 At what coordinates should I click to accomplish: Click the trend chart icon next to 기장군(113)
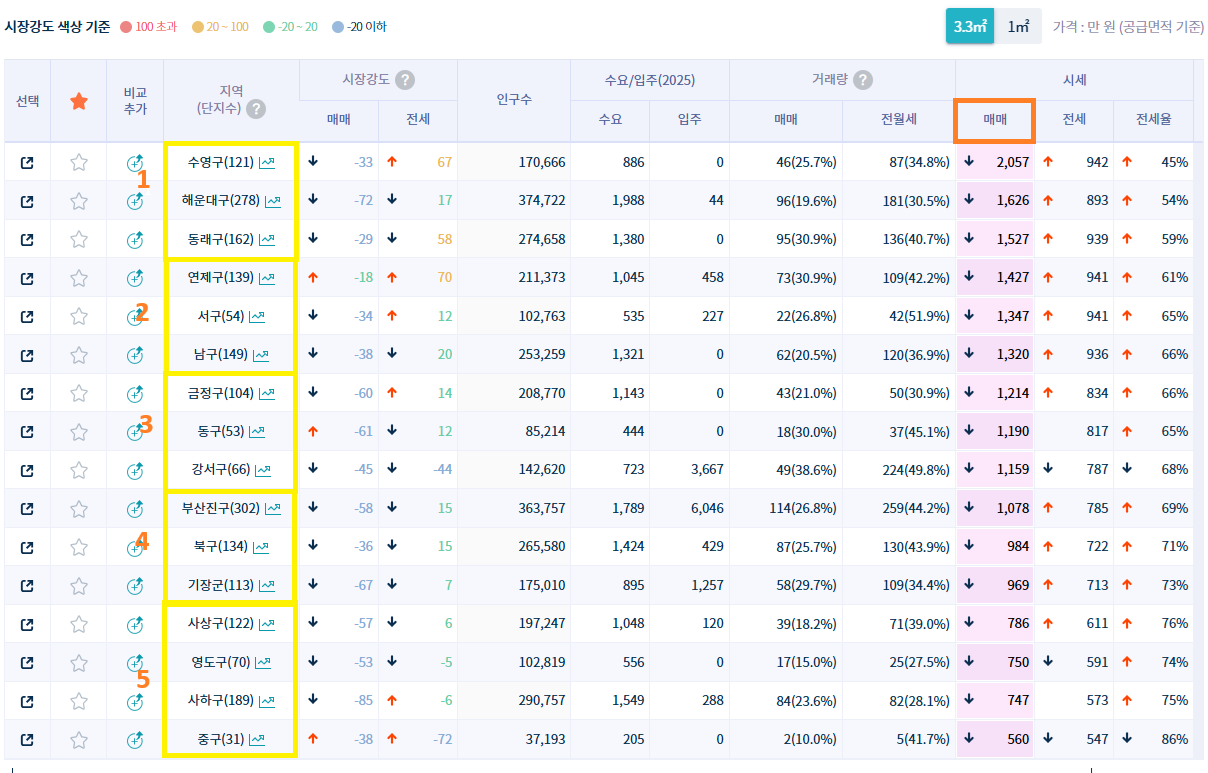(265, 585)
